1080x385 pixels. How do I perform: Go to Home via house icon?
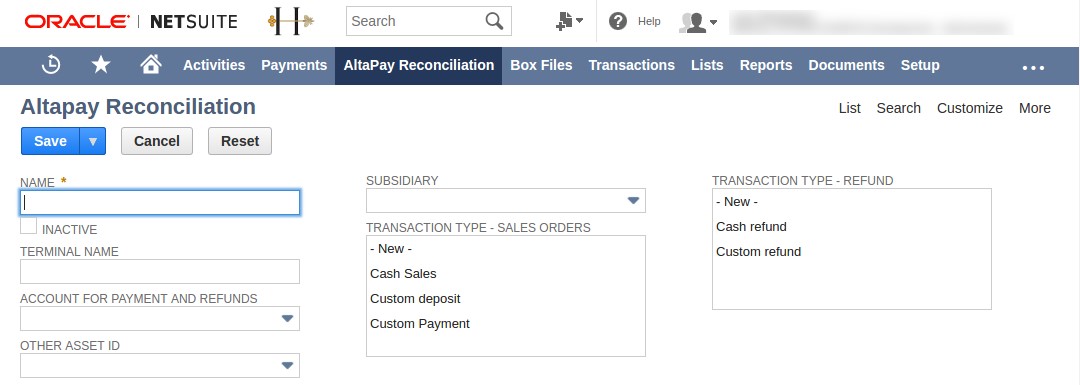(151, 64)
